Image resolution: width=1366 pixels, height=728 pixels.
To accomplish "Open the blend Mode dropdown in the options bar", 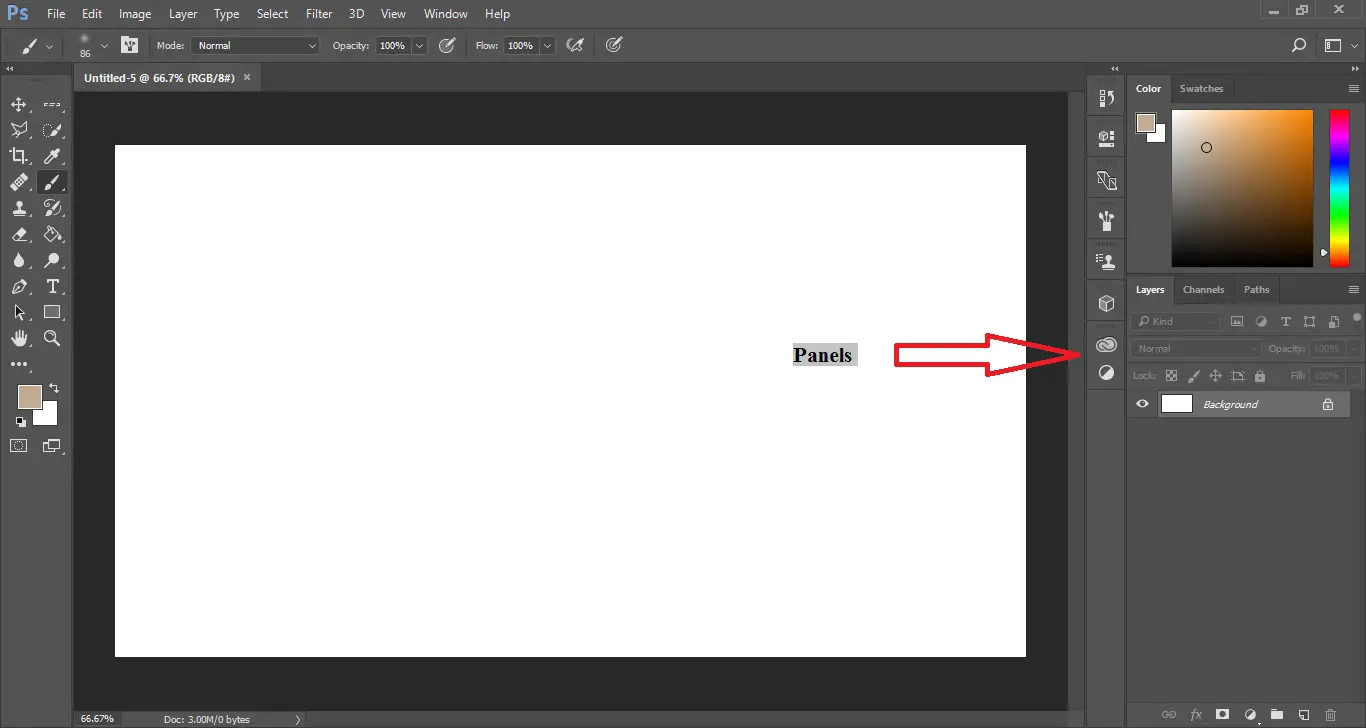I will click(x=254, y=45).
